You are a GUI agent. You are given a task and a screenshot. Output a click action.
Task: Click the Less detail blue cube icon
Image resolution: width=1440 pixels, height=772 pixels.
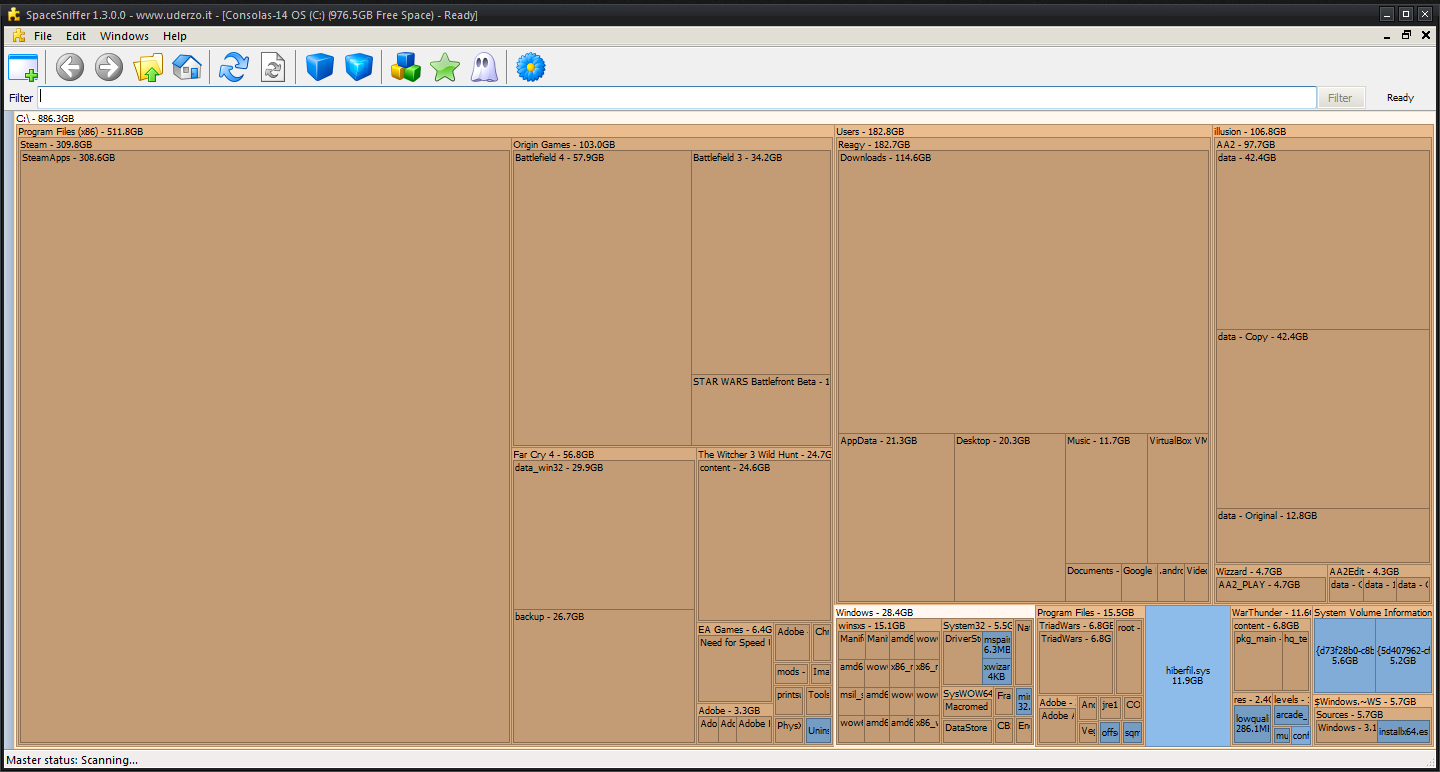coord(319,68)
